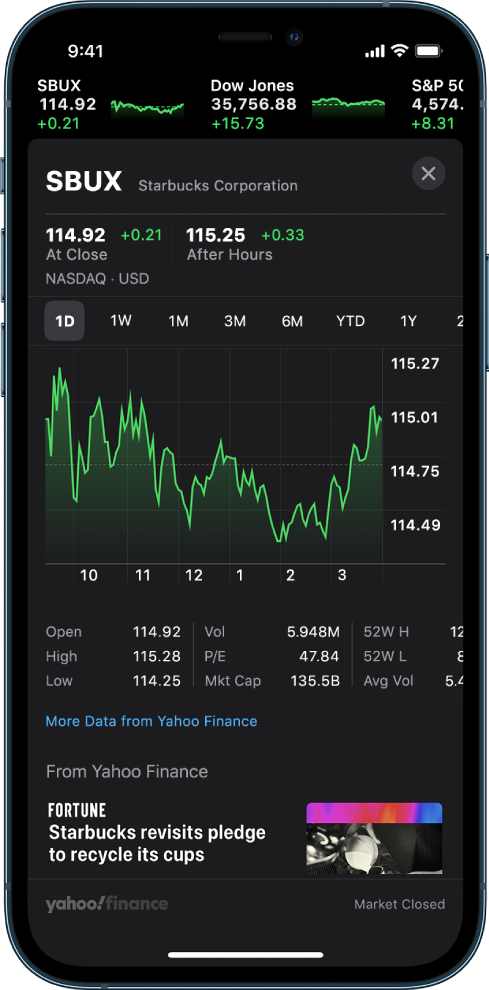Select the YTD chart range
Image resolution: width=489 pixels, height=990 pixels.
point(351,321)
